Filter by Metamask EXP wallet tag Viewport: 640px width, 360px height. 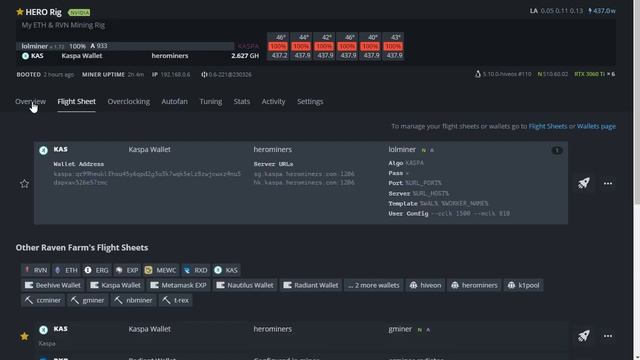(178, 285)
